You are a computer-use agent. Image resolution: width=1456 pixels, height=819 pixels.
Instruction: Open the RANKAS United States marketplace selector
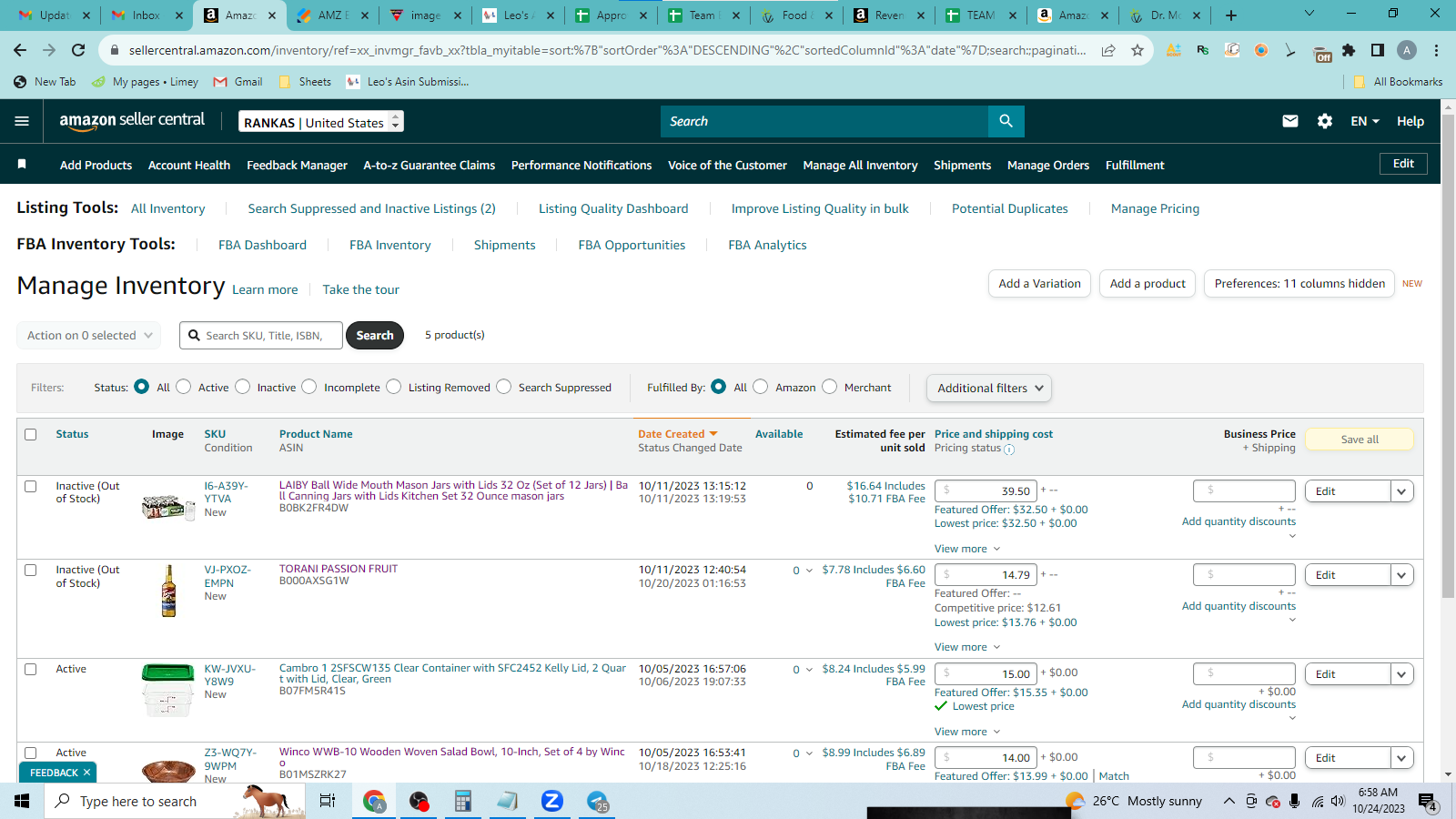coord(321,122)
